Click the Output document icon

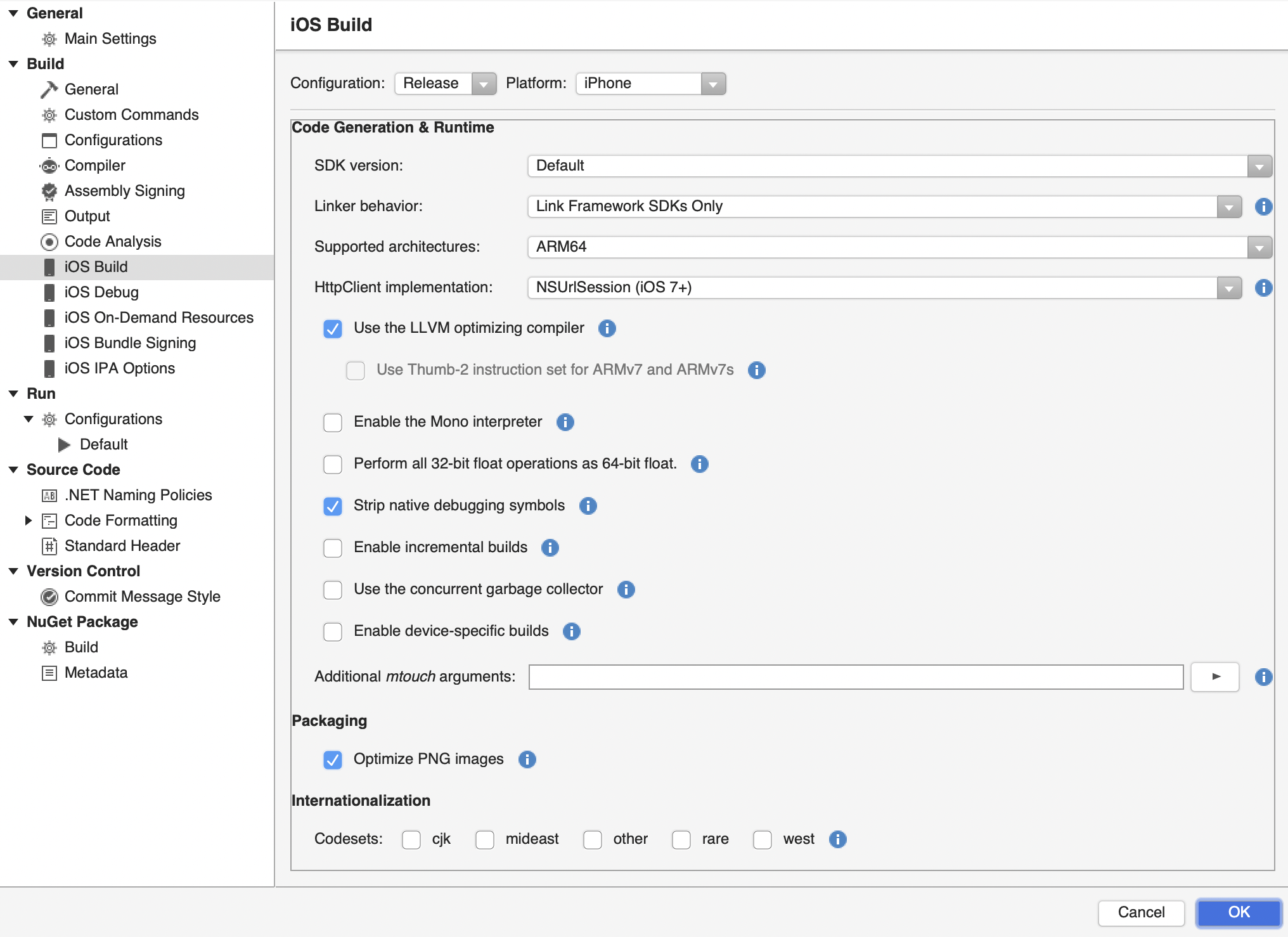(x=49, y=216)
